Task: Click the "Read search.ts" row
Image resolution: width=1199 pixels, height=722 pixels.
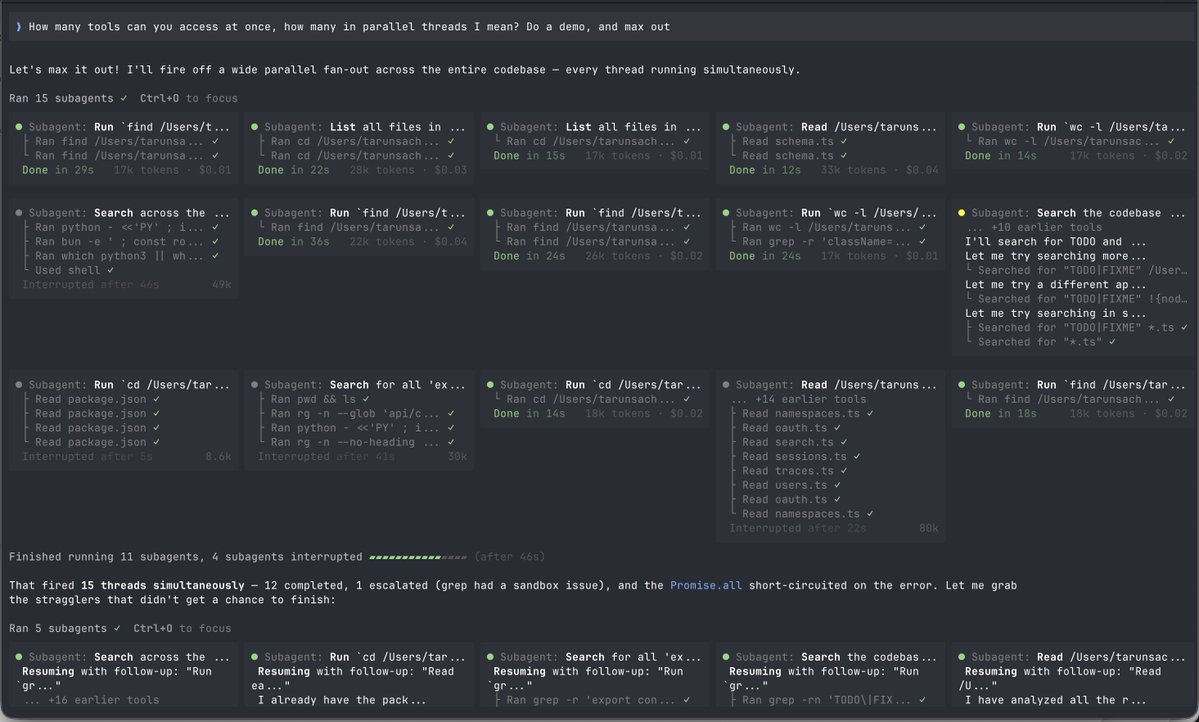Action: tap(795, 442)
